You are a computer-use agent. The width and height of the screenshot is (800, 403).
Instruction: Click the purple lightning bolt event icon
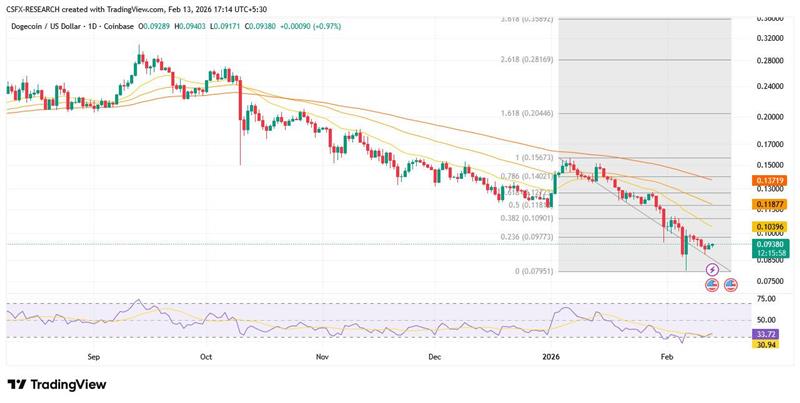pyautogui.click(x=711, y=270)
